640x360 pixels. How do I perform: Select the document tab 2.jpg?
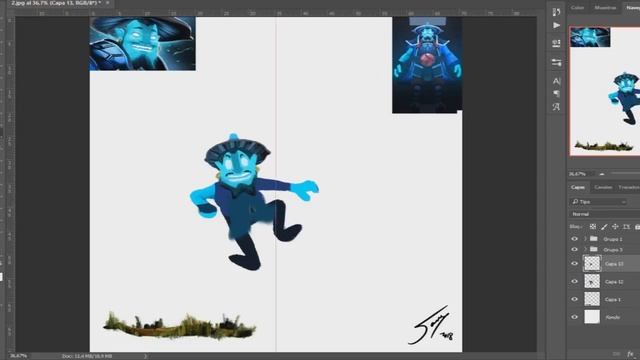pos(56,3)
